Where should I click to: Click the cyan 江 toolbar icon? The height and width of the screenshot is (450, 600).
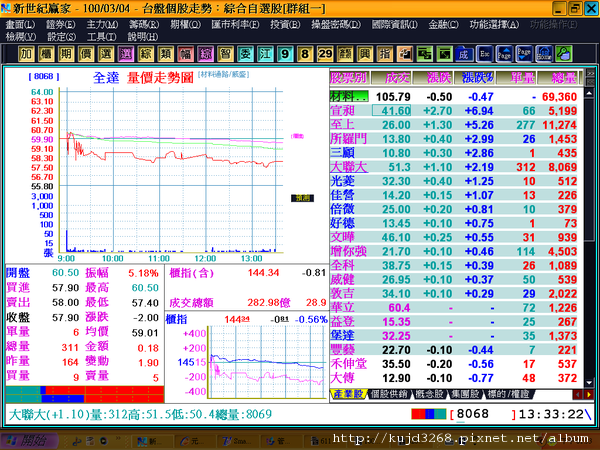coord(265,54)
